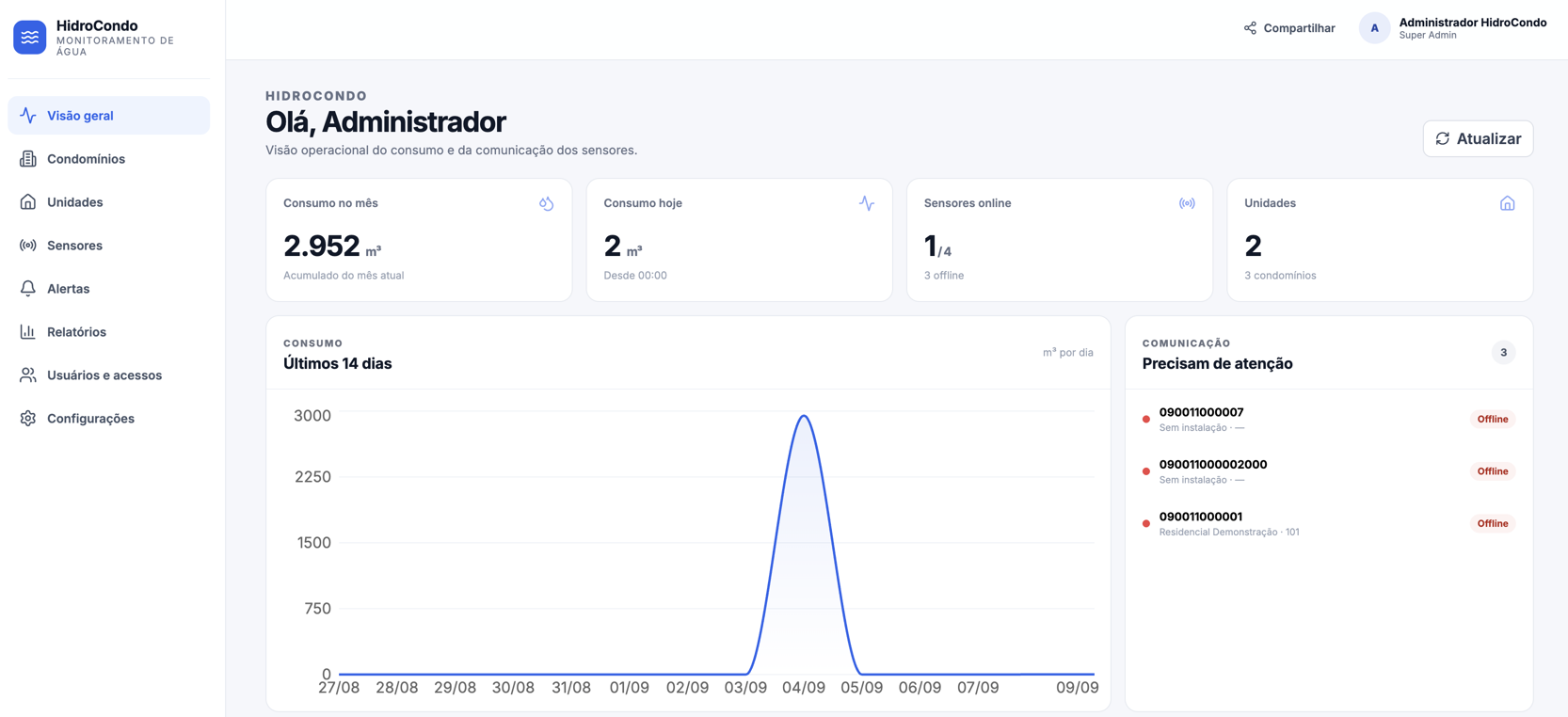Click the chart peak at 04/09

[804, 416]
